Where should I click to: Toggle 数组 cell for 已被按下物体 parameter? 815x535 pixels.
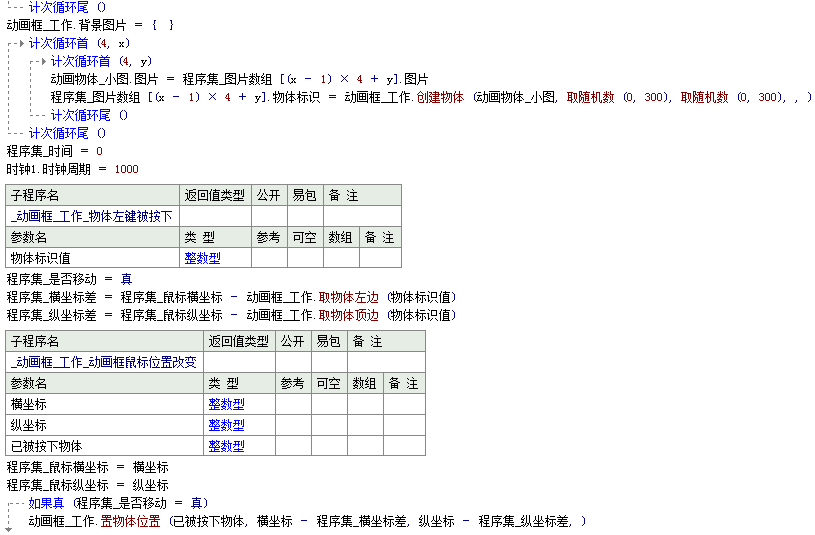click(365, 446)
